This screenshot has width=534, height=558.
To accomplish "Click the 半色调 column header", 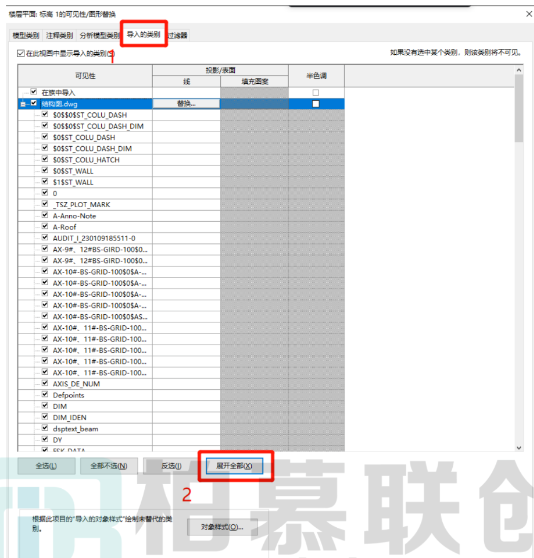I will pyautogui.click(x=316, y=76).
